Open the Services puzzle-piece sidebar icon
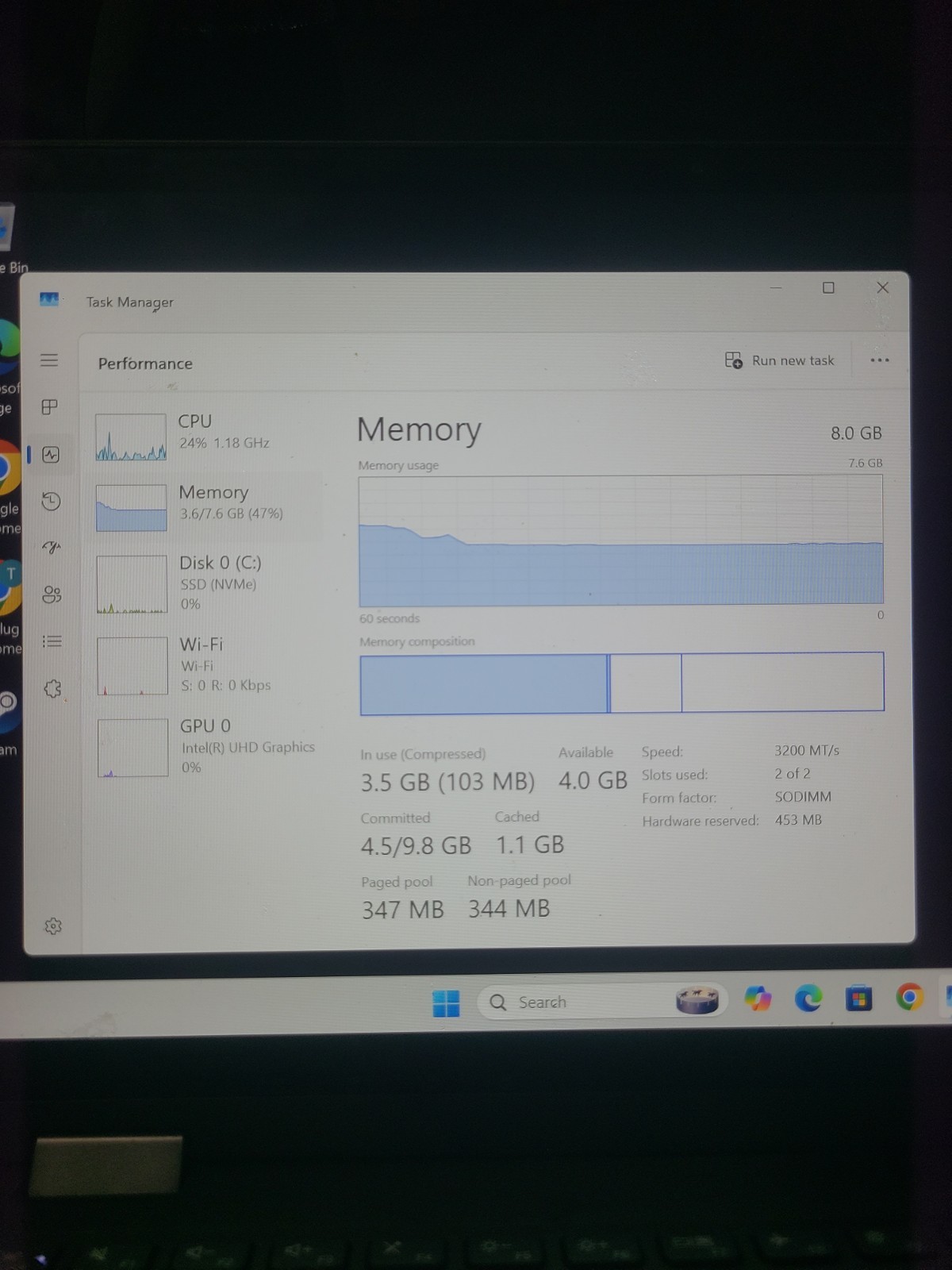Viewport: 952px width, 1270px height. pos(52,688)
